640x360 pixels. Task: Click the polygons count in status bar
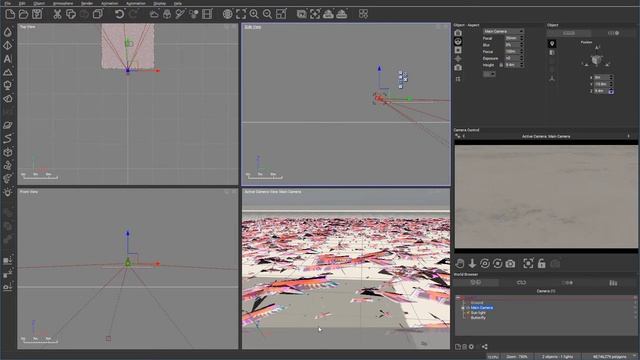point(609,357)
